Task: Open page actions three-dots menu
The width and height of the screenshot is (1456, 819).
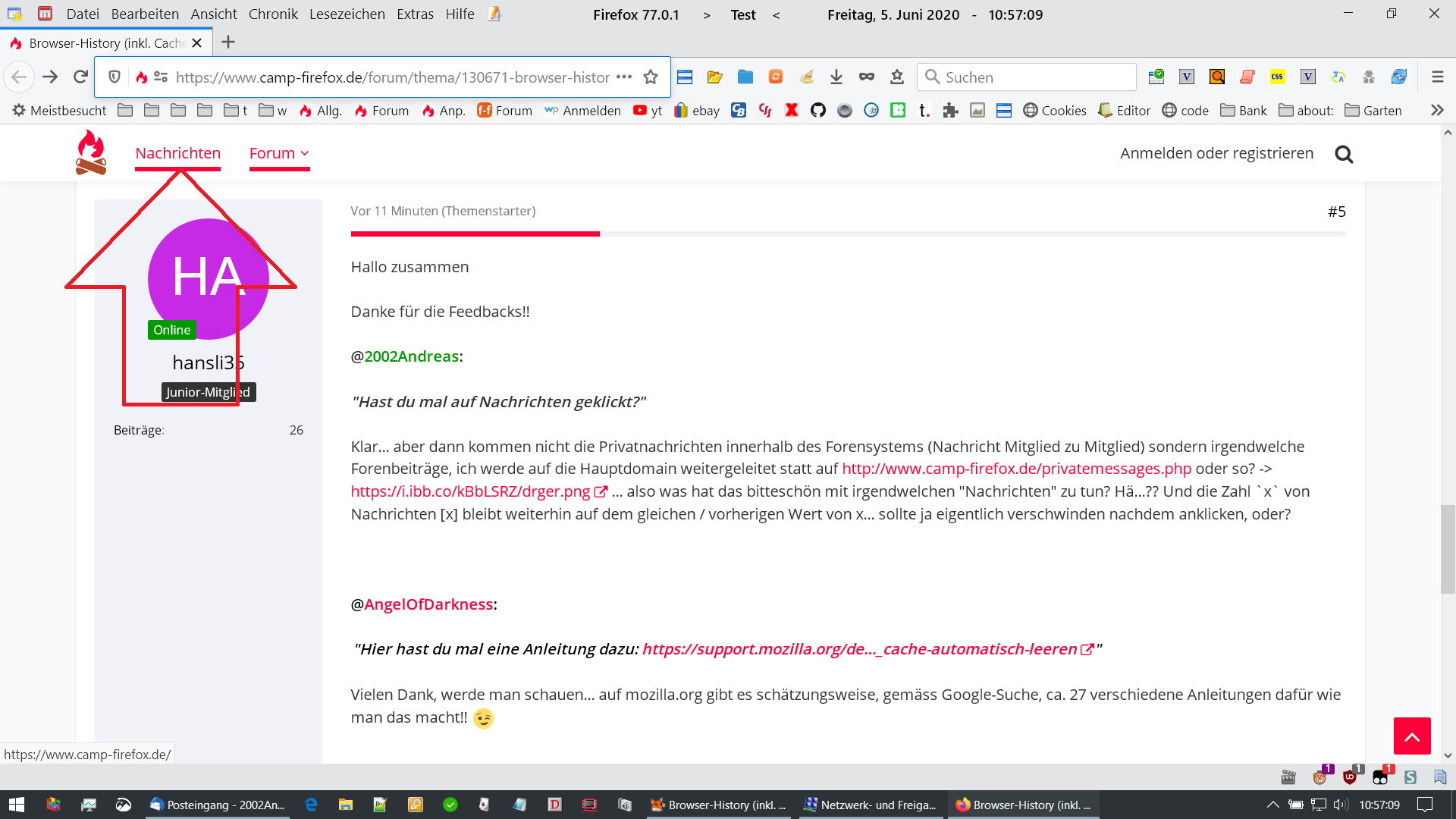Action: (x=624, y=77)
